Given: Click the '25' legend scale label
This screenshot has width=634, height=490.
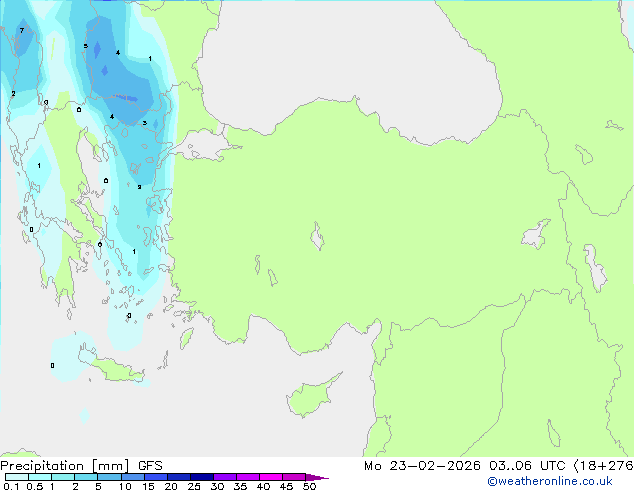Looking at the screenshot, I should pyautogui.click(x=194, y=486).
